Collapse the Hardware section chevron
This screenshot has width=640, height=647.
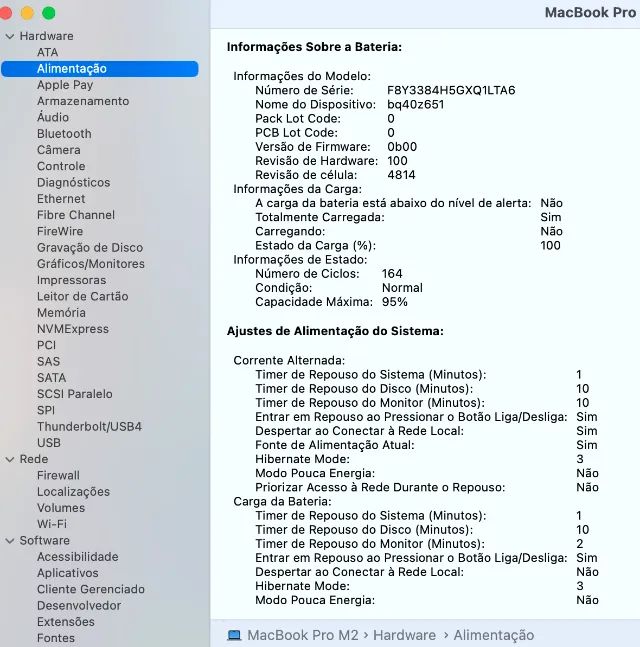click(10, 36)
